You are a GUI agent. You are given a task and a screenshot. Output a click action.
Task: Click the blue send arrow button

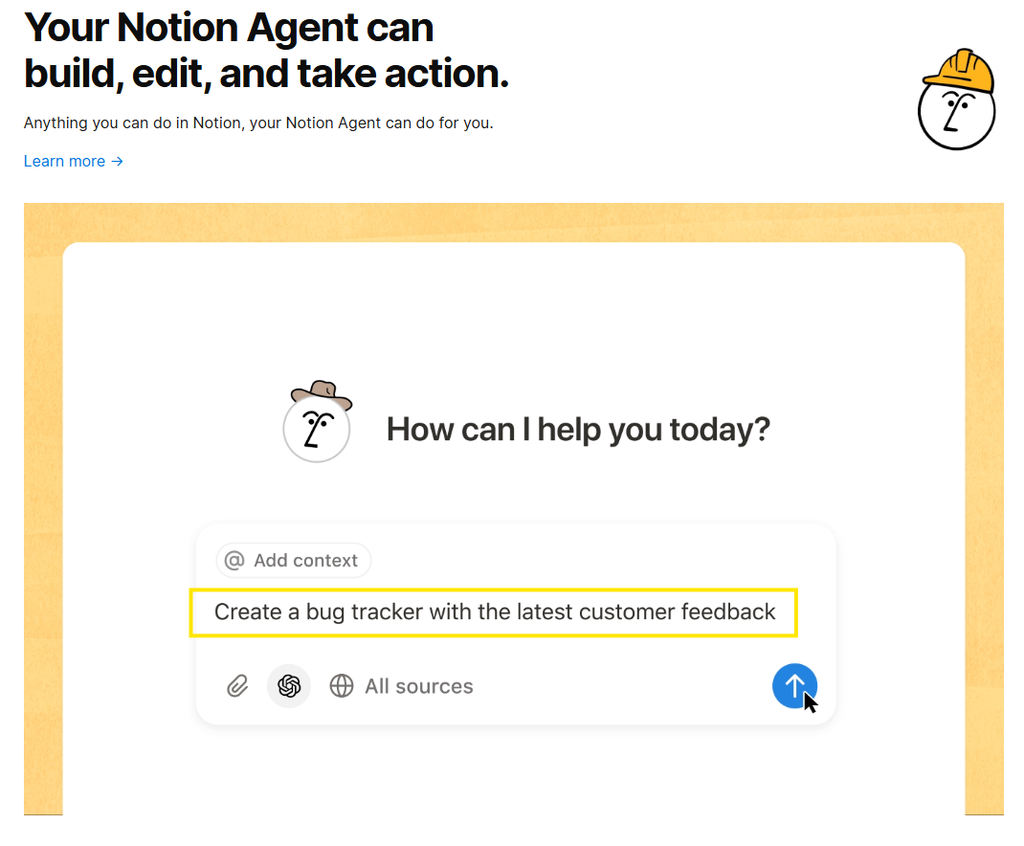794,686
